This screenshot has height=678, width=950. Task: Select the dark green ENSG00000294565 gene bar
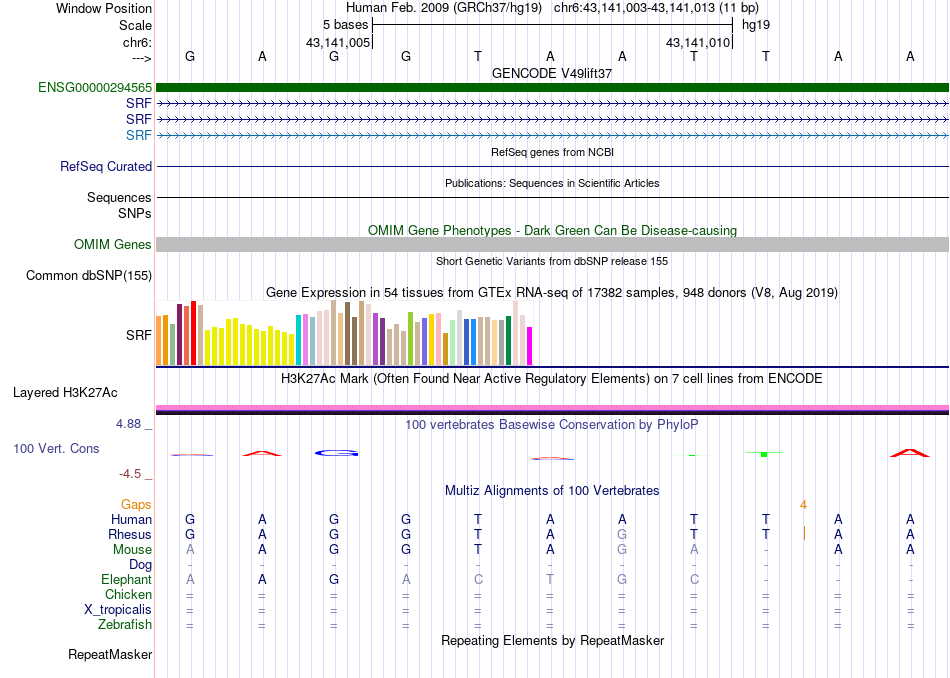click(x=552, y=87)
